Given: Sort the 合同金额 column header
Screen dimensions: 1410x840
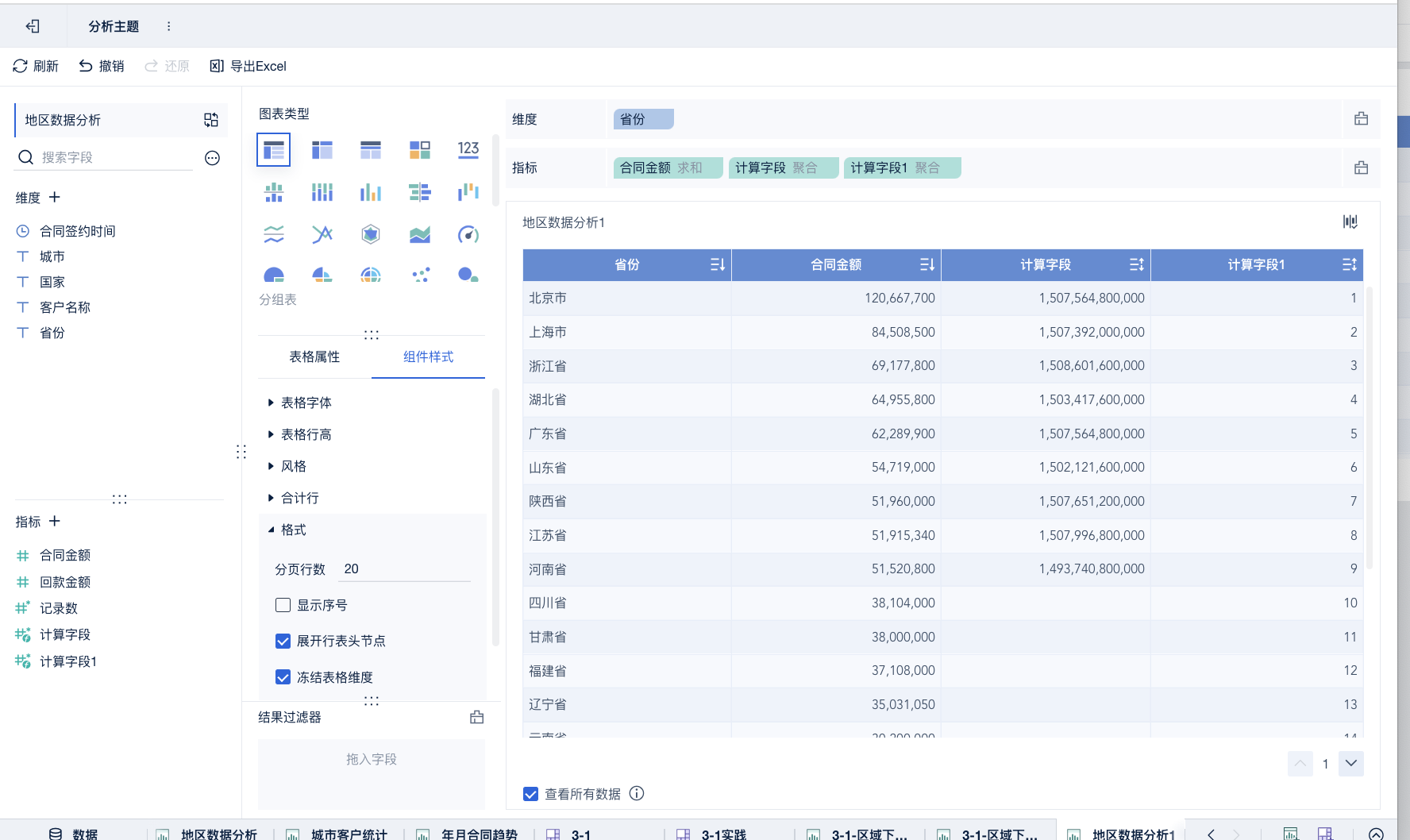Looking at the screenshot, I should point(927,264).
